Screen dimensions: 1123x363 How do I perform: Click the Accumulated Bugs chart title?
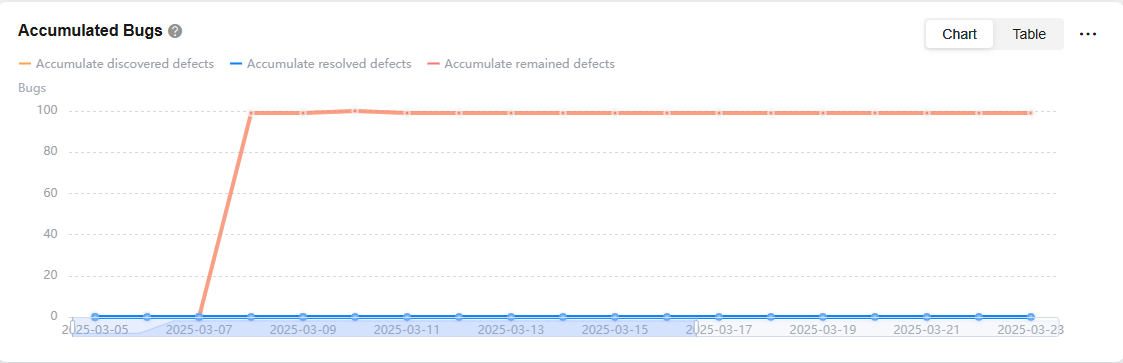pyautogui.click(x=90, y=32)
